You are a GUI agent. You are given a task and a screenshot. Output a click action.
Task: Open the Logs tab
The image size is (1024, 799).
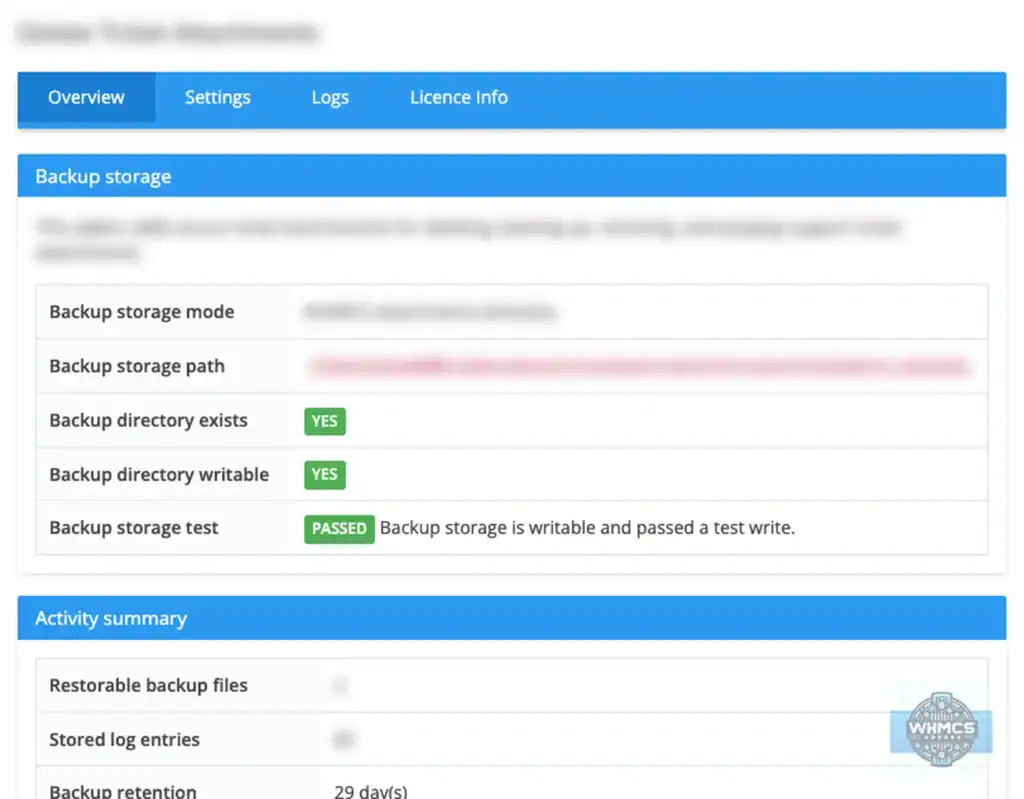pos(330,97)
